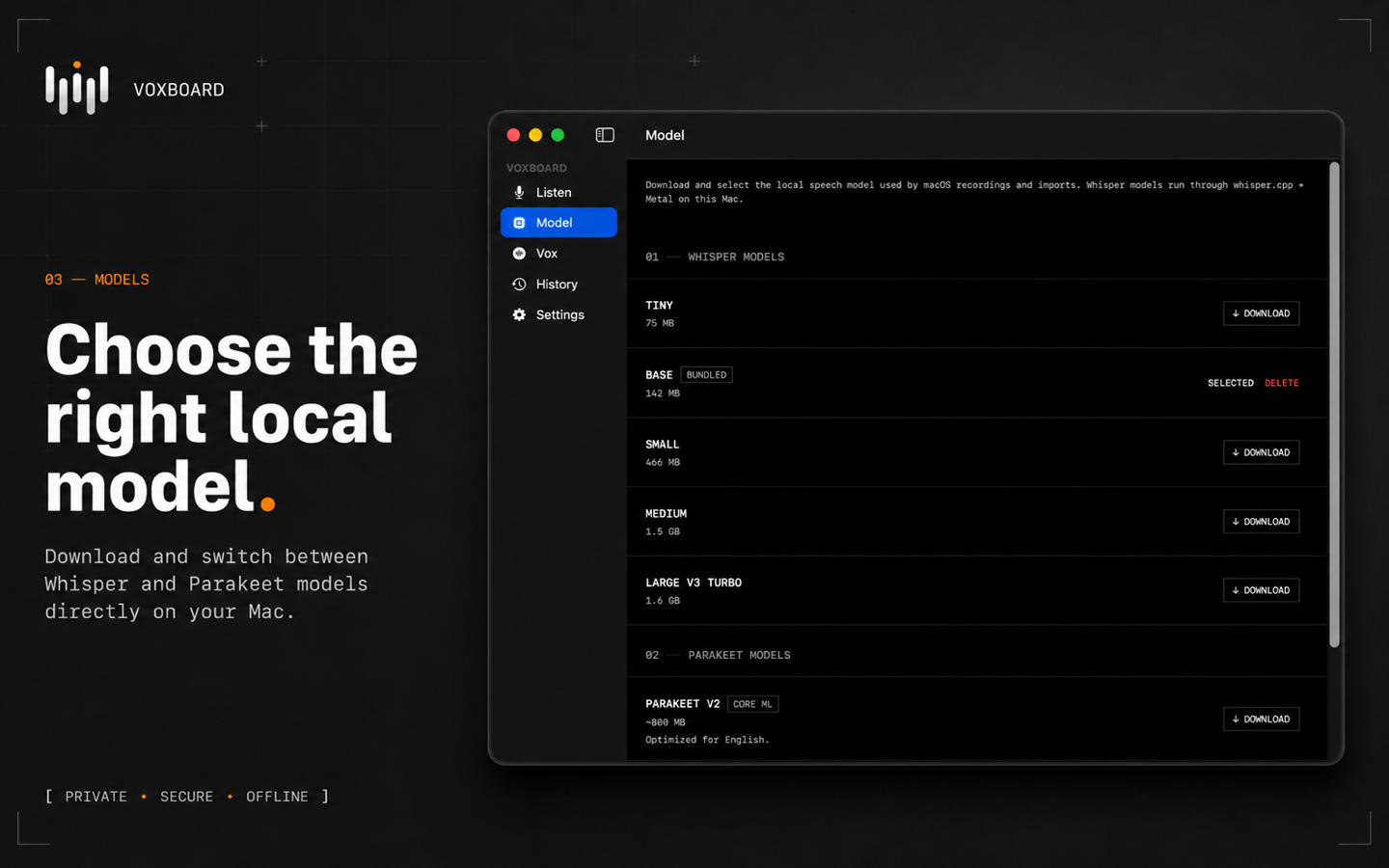The width and height of the screenshot is (1389, 868).
Task: Delete the Base model
Action: pos(1282,383)
